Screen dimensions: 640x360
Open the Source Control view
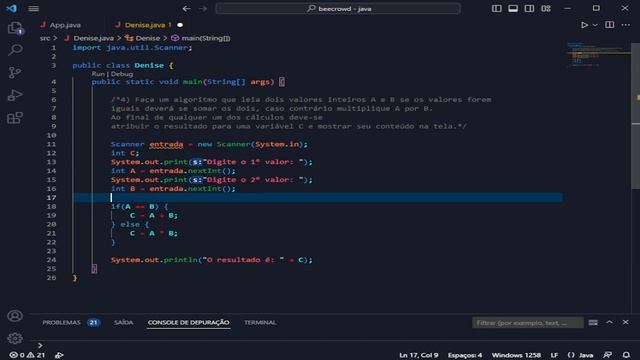15,73
